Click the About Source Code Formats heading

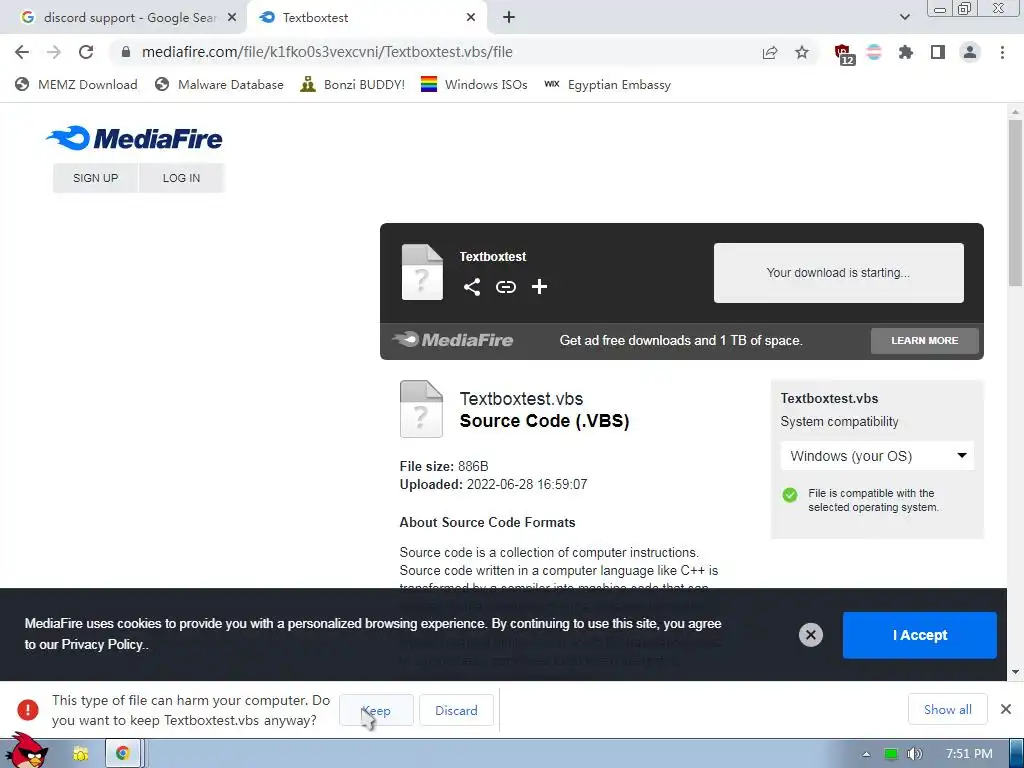[487, 522]
